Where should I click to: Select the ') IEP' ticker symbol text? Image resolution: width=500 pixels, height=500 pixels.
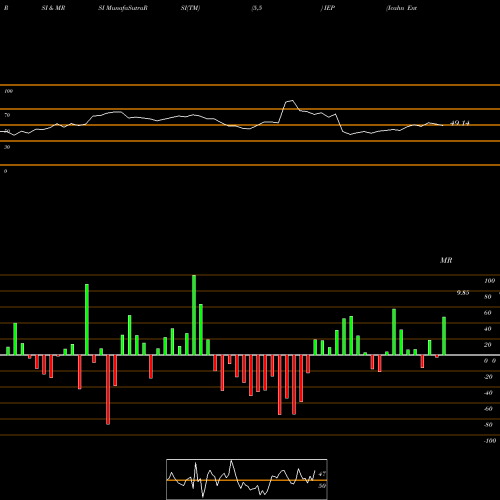[327, 8]
